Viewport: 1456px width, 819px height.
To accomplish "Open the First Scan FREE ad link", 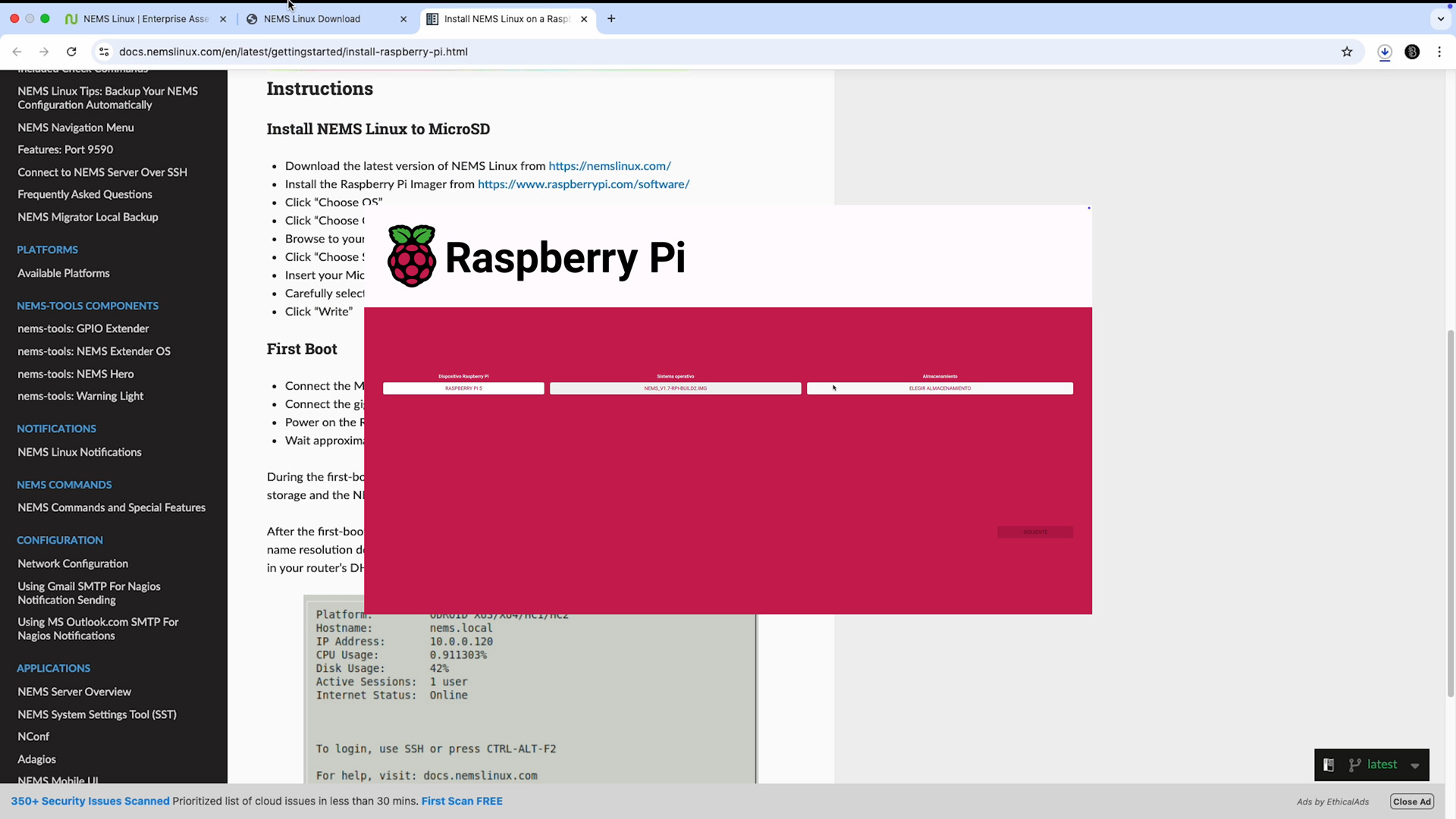I will coord(462,801).
